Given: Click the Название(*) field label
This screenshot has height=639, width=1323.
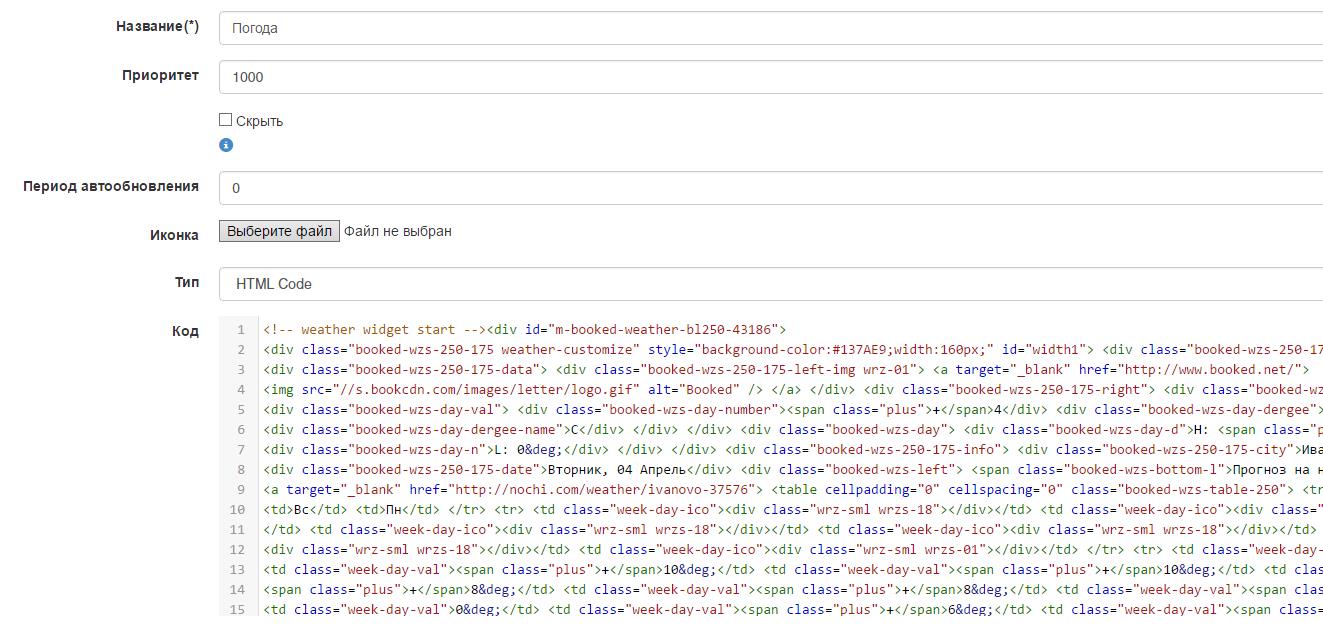Looking at the screenshot, I should coord(157,27).
